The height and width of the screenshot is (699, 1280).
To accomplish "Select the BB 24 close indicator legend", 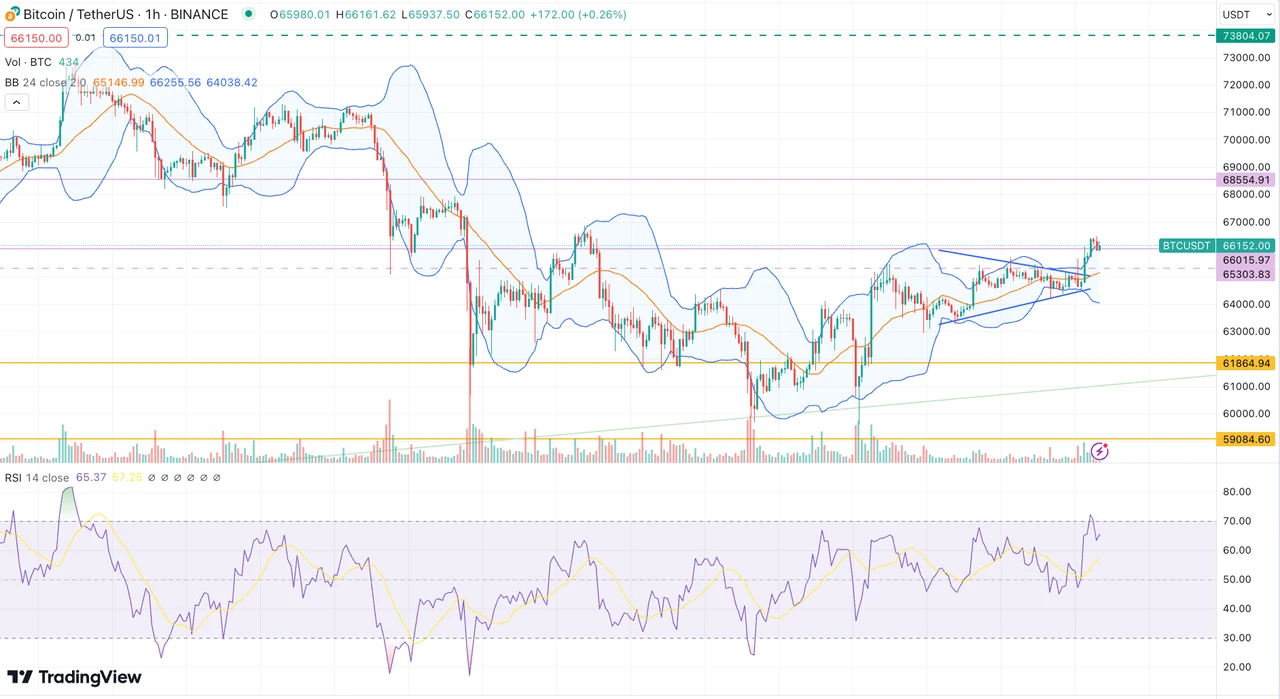I will click(45, 82).
